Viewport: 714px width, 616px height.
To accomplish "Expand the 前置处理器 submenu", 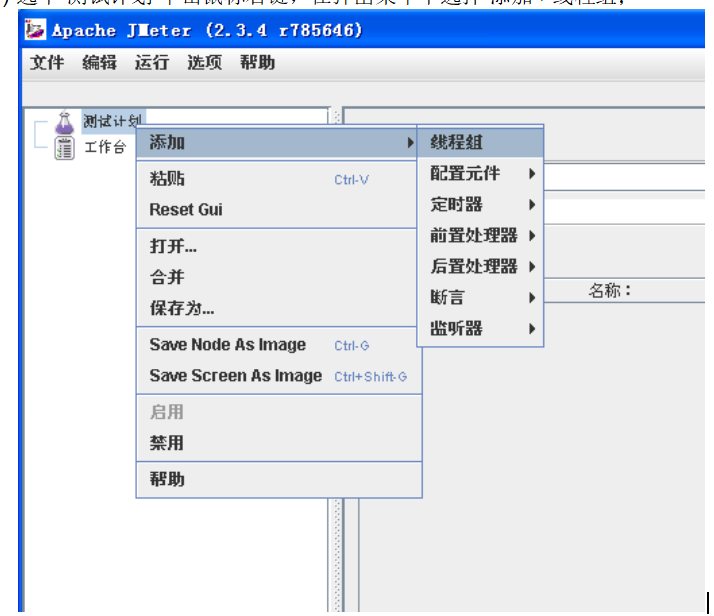I will [480, 235].
